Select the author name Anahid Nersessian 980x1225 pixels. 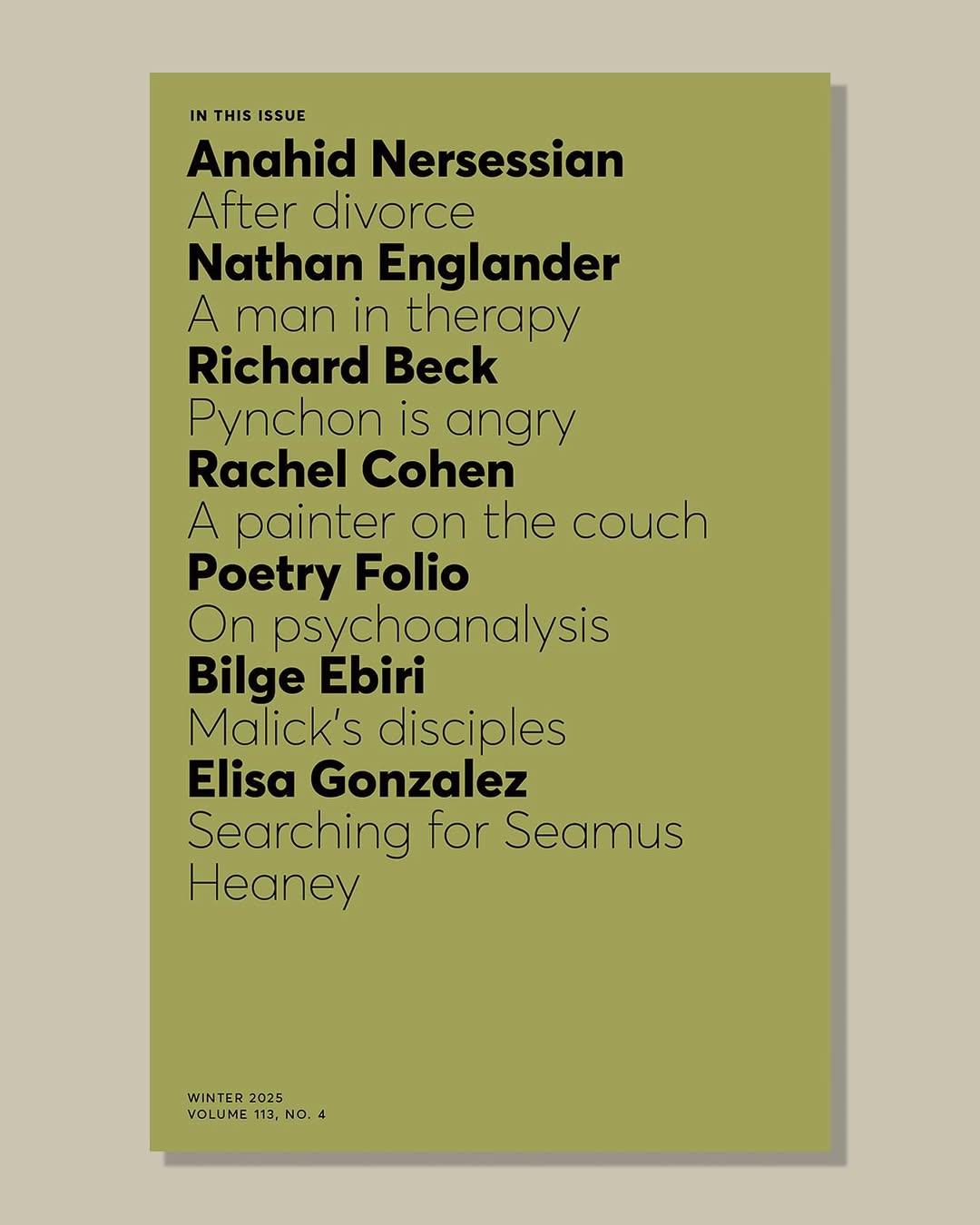(x=406, y=160)
